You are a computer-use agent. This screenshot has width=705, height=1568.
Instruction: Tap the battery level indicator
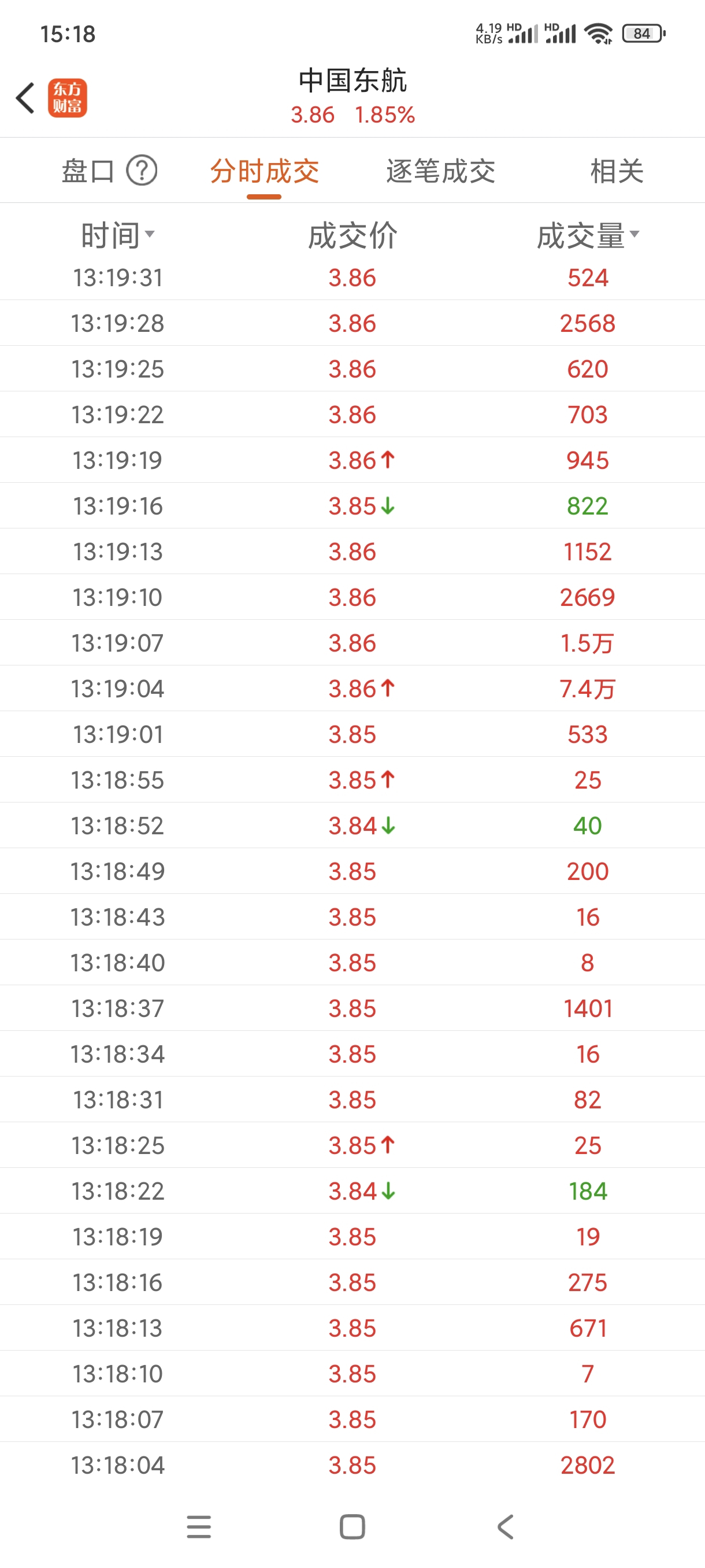(643, 34)
